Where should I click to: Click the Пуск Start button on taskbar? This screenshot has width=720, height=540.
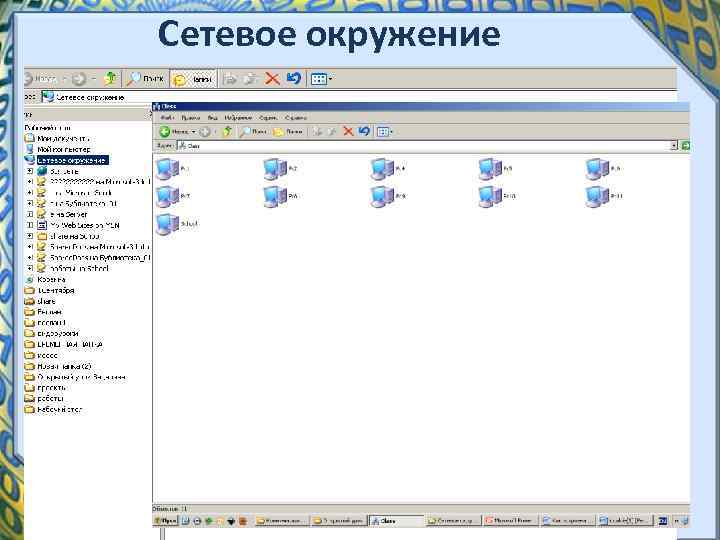click(x=165, y=521)
